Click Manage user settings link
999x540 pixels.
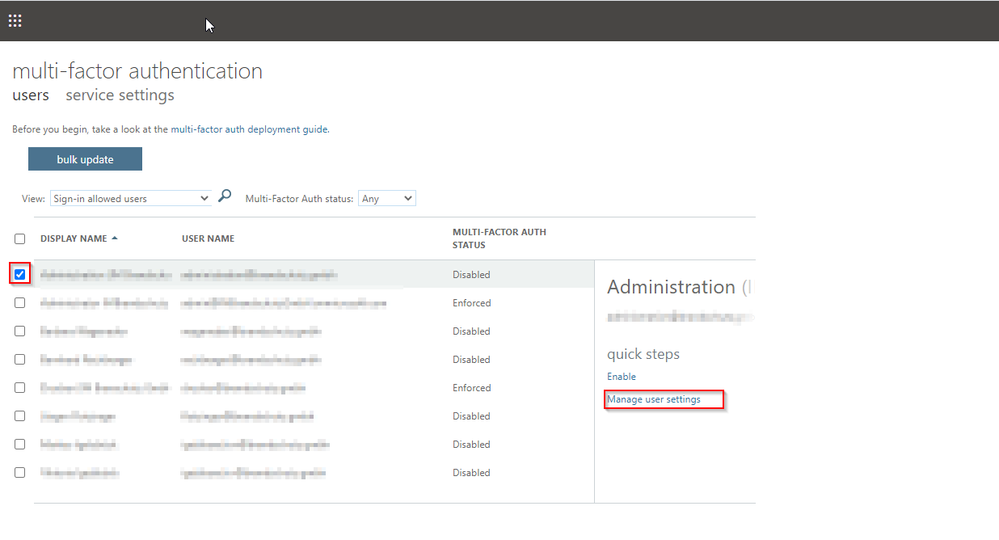point(654,400)
